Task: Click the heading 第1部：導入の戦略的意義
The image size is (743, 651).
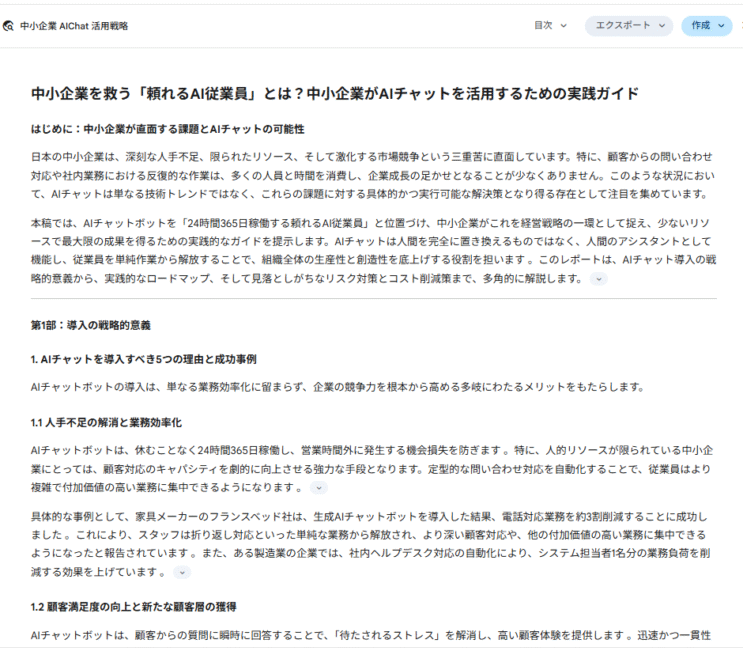Action: [x=91, y=325]
